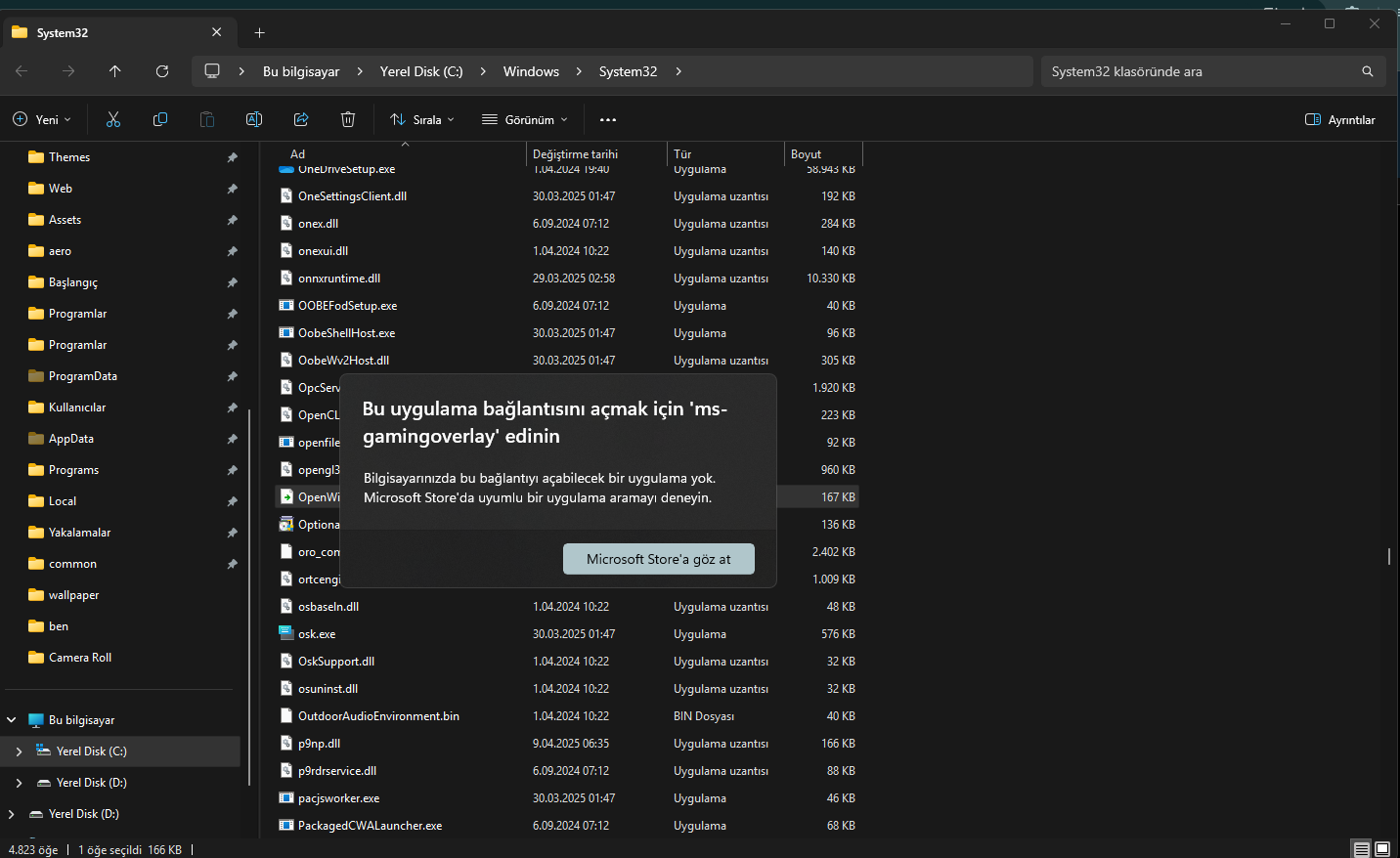Image resolution: width=1400 pixels, height=858 pixels.
Task: Click the search magnifier icon
Action: click(x=1368, y=71)
